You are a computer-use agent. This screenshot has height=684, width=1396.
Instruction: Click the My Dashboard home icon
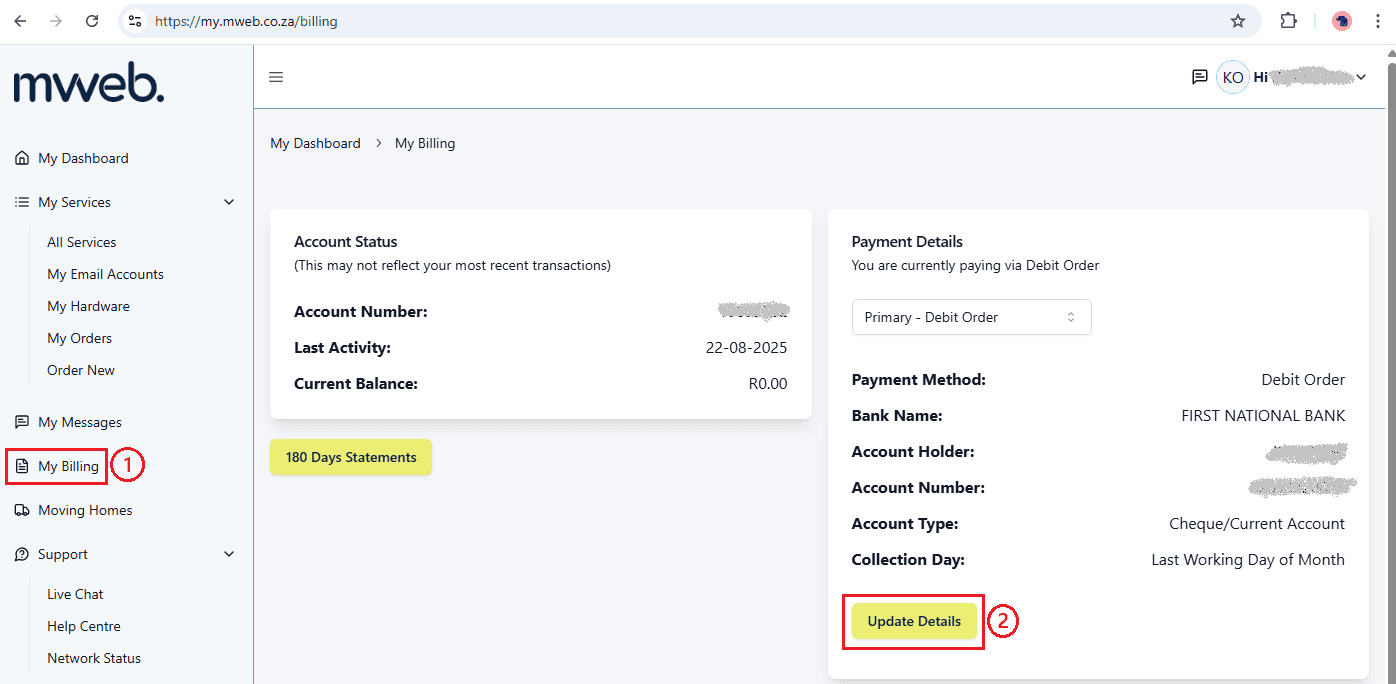coord(21,157)
